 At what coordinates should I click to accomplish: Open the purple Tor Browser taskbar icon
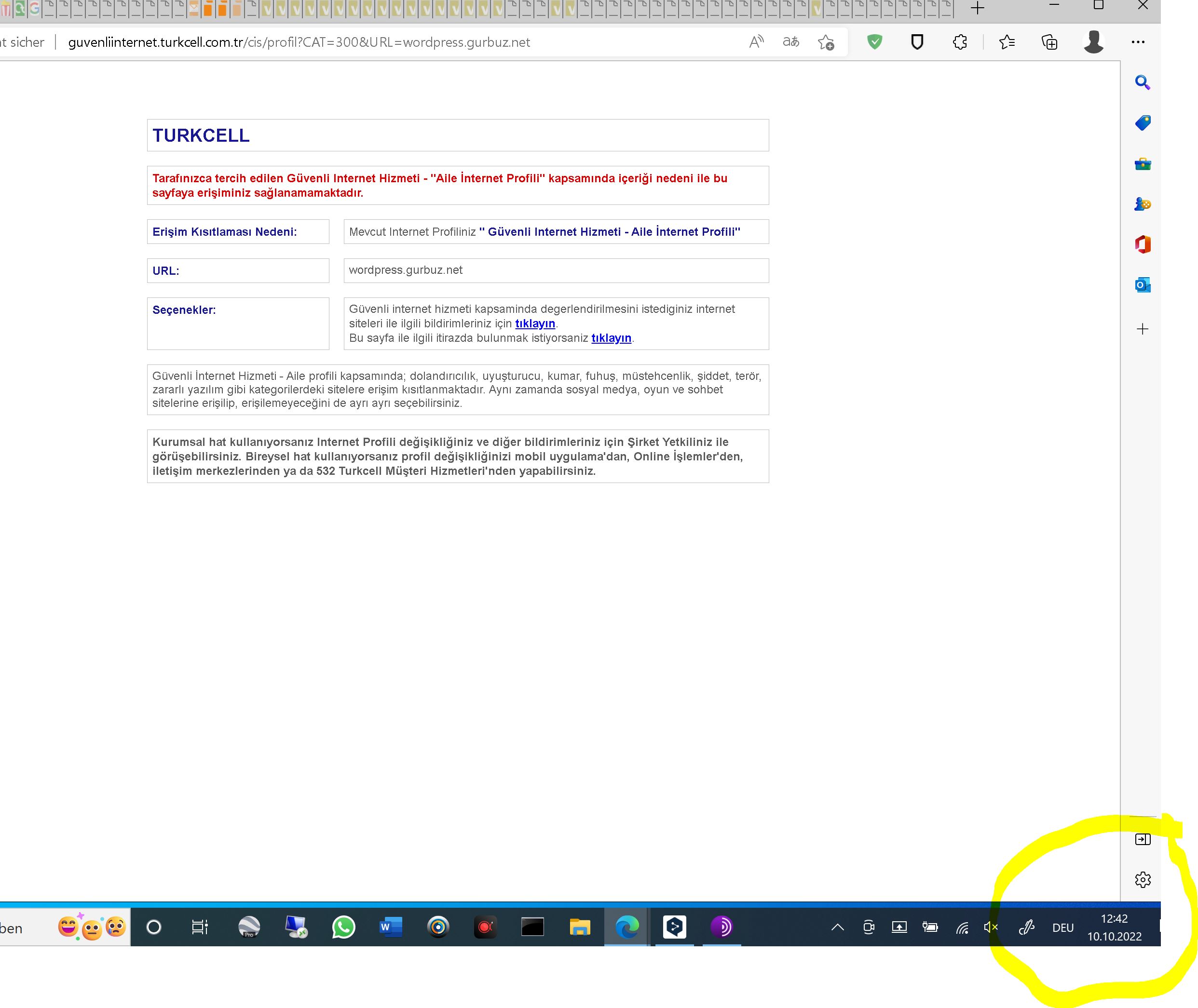pos(722,927)
